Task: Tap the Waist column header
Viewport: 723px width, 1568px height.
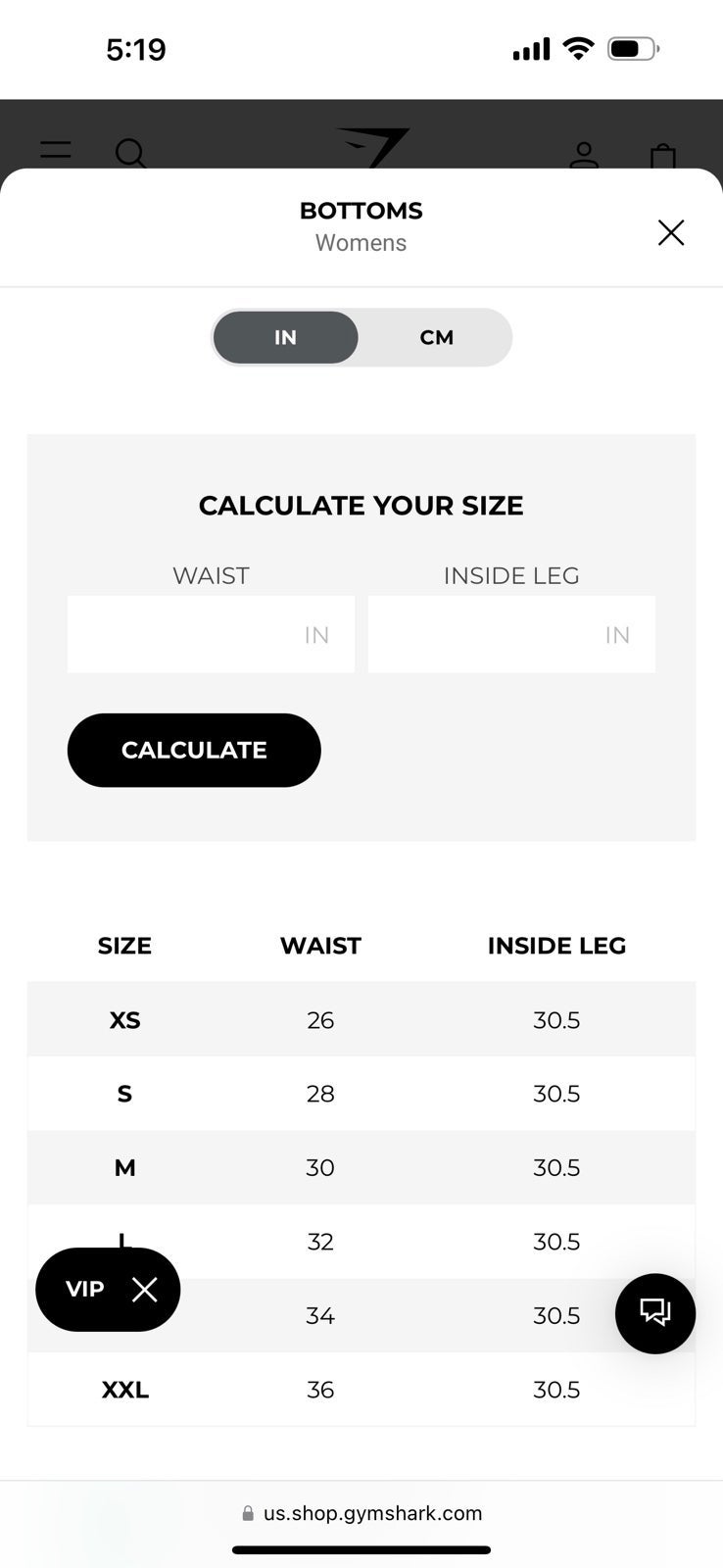Action: click(320, 946)
